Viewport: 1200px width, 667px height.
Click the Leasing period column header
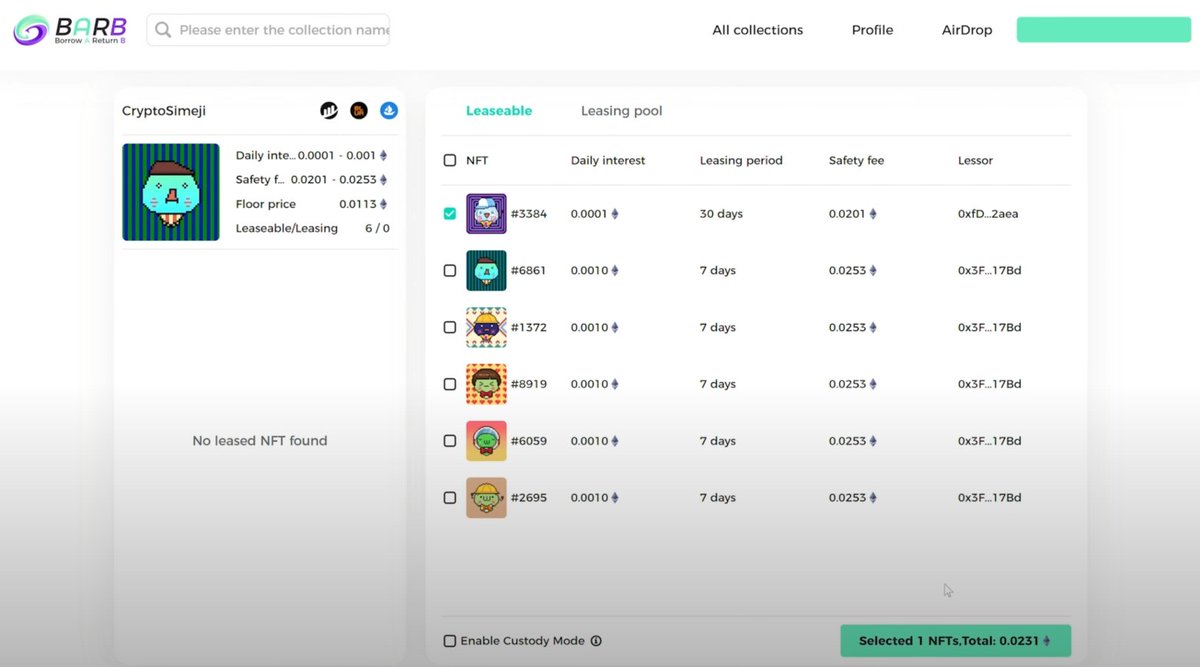(x=741, y=160)
